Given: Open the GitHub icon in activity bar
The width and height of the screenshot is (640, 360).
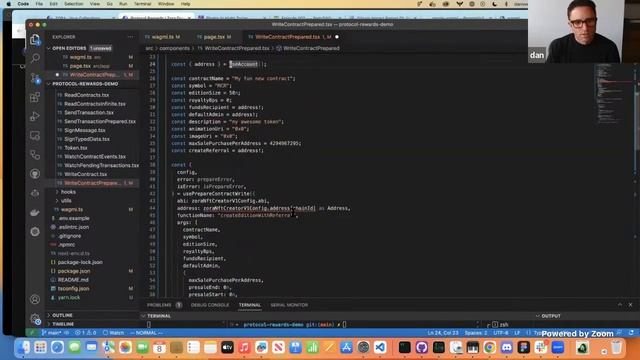Looking at the screenshot, I should pyautogui.click(x=35, y=174).
